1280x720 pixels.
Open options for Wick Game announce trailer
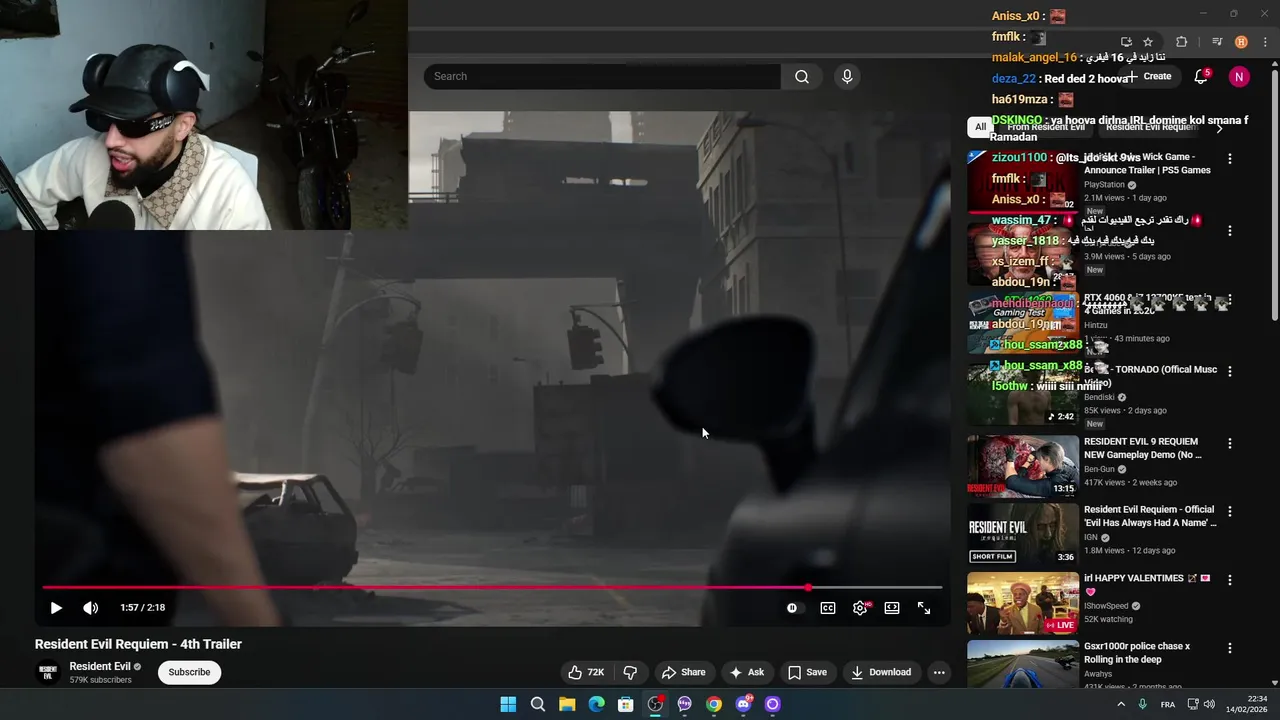[x=1230, y=159]
